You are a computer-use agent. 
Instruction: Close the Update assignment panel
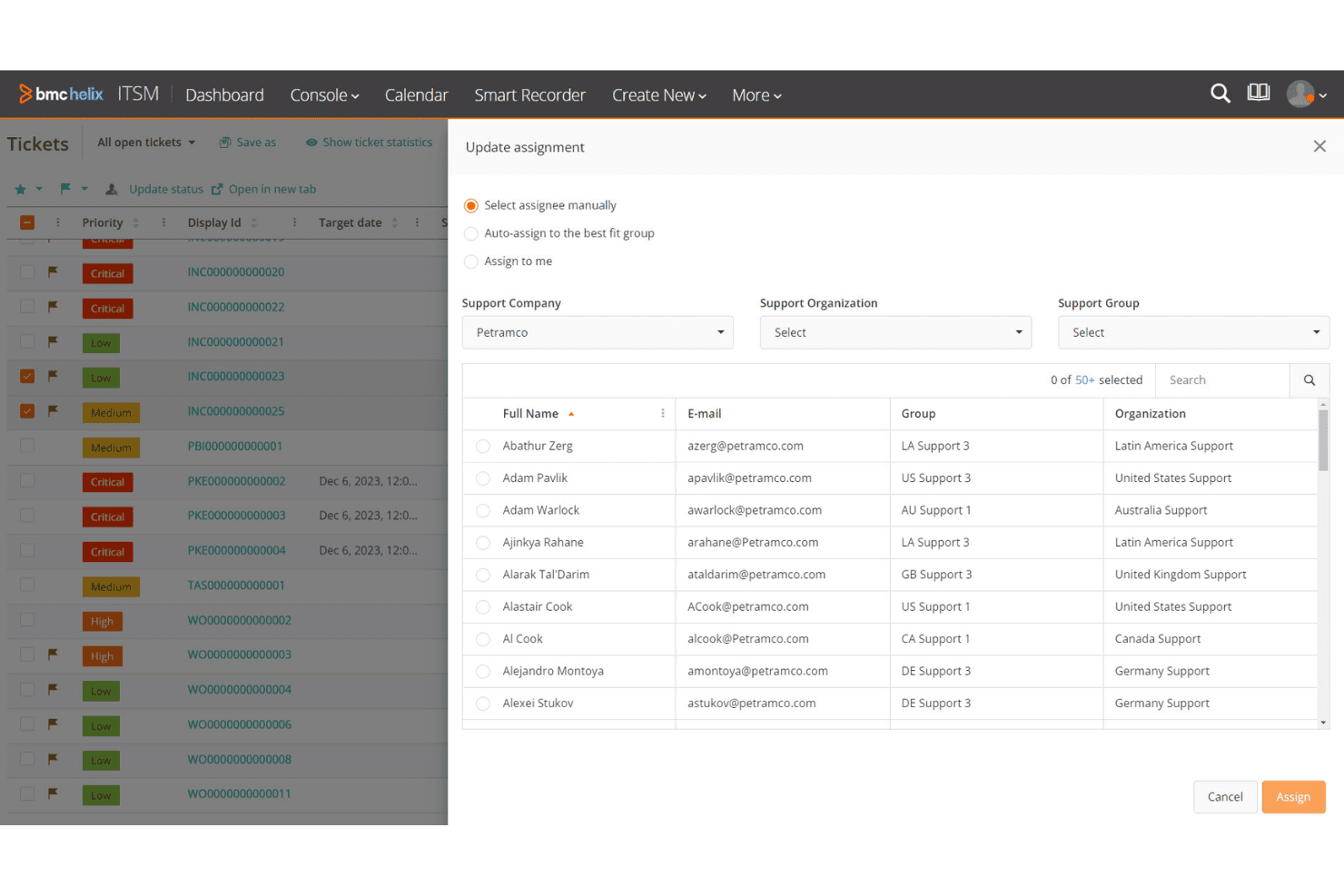click(1319, 146)
